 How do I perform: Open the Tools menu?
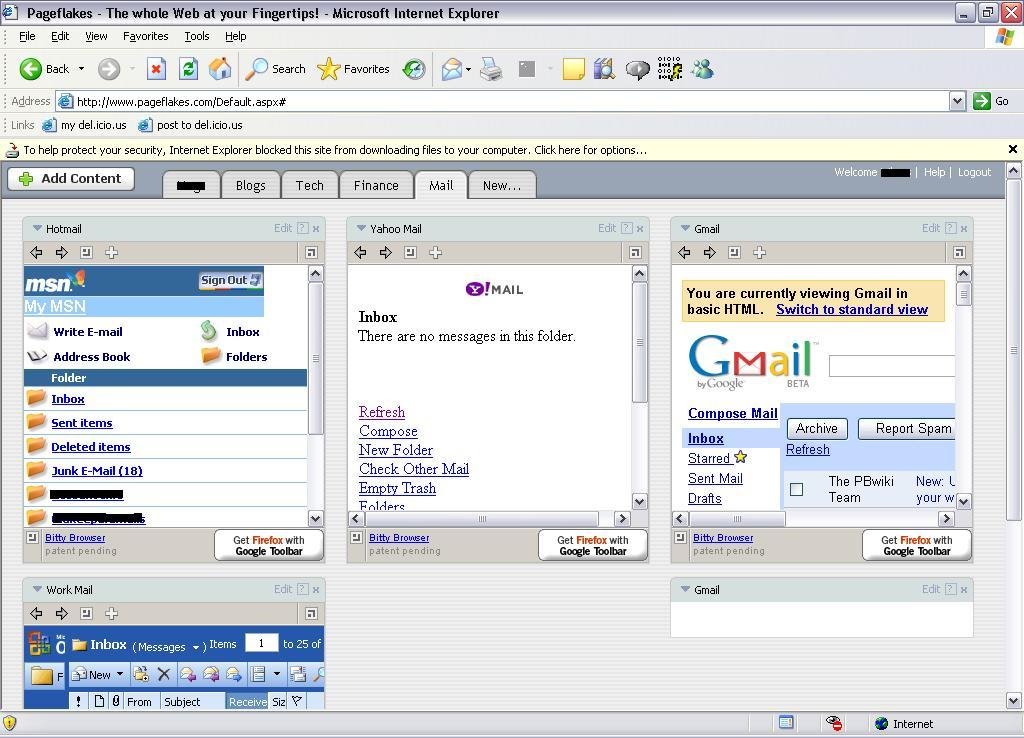(197, 36)
